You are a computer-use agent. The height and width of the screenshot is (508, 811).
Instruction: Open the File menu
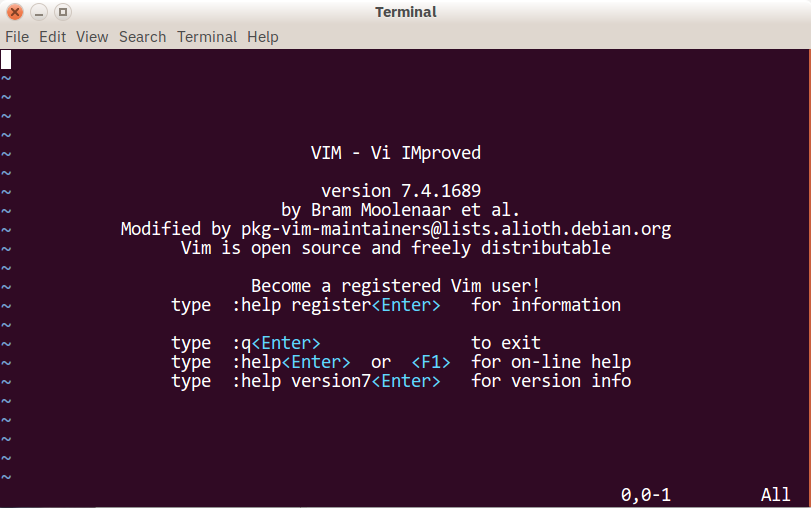(17, 37)
